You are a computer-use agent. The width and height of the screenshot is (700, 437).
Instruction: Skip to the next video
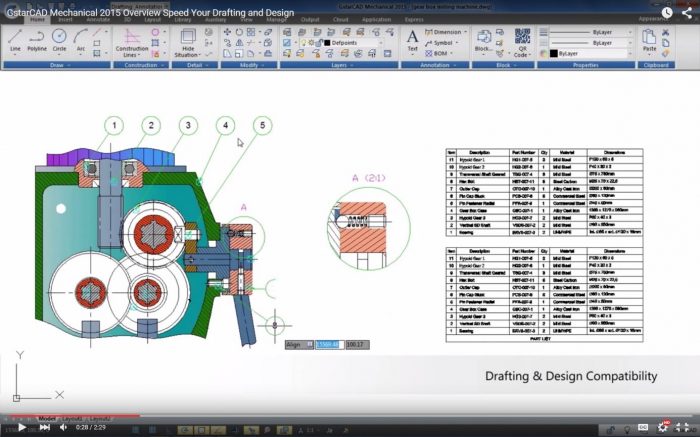pos(45,428)
